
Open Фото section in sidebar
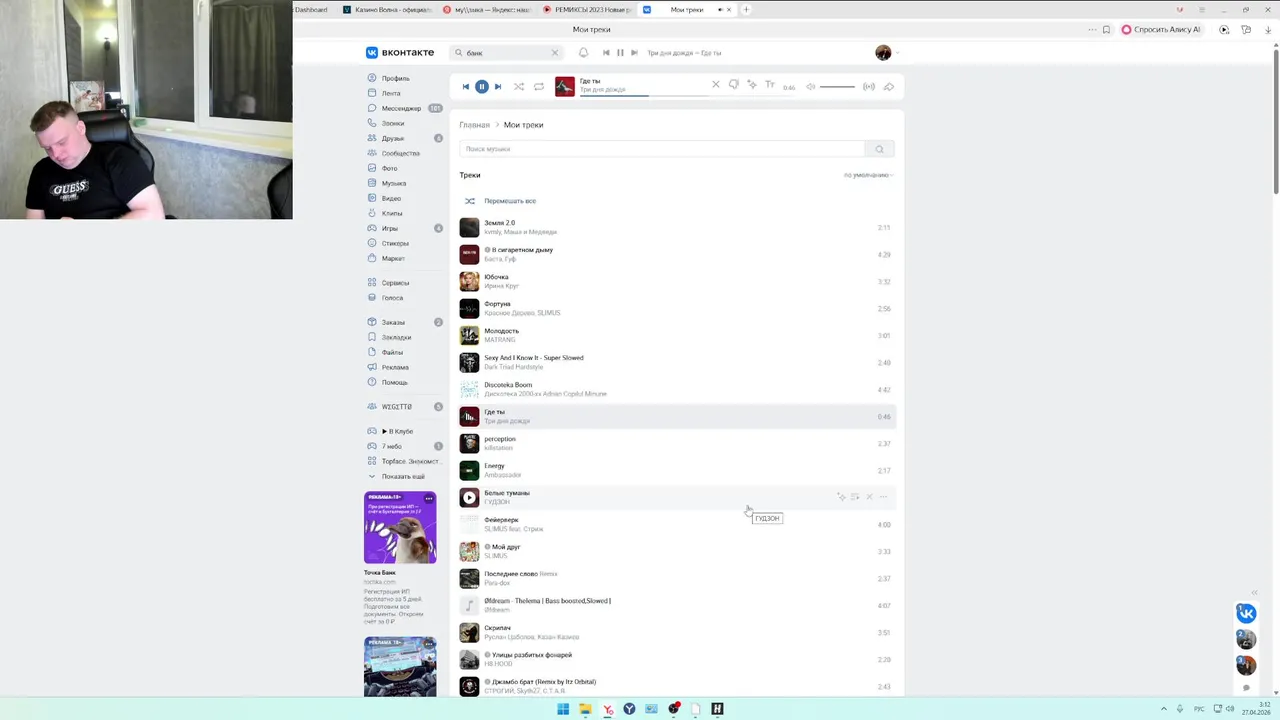coord(389,168)
